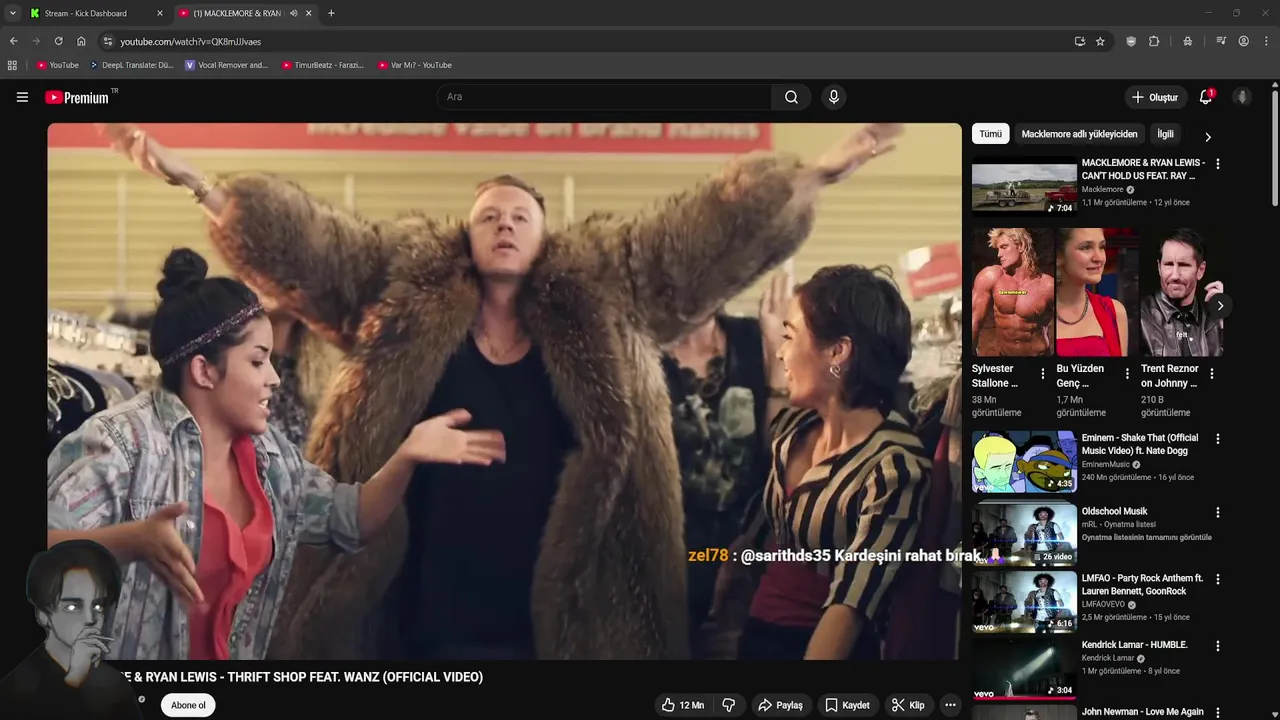This screenshot has width=1280, height=720.
Task: Click the Thrift Shop video player
Action: [504, 391]
